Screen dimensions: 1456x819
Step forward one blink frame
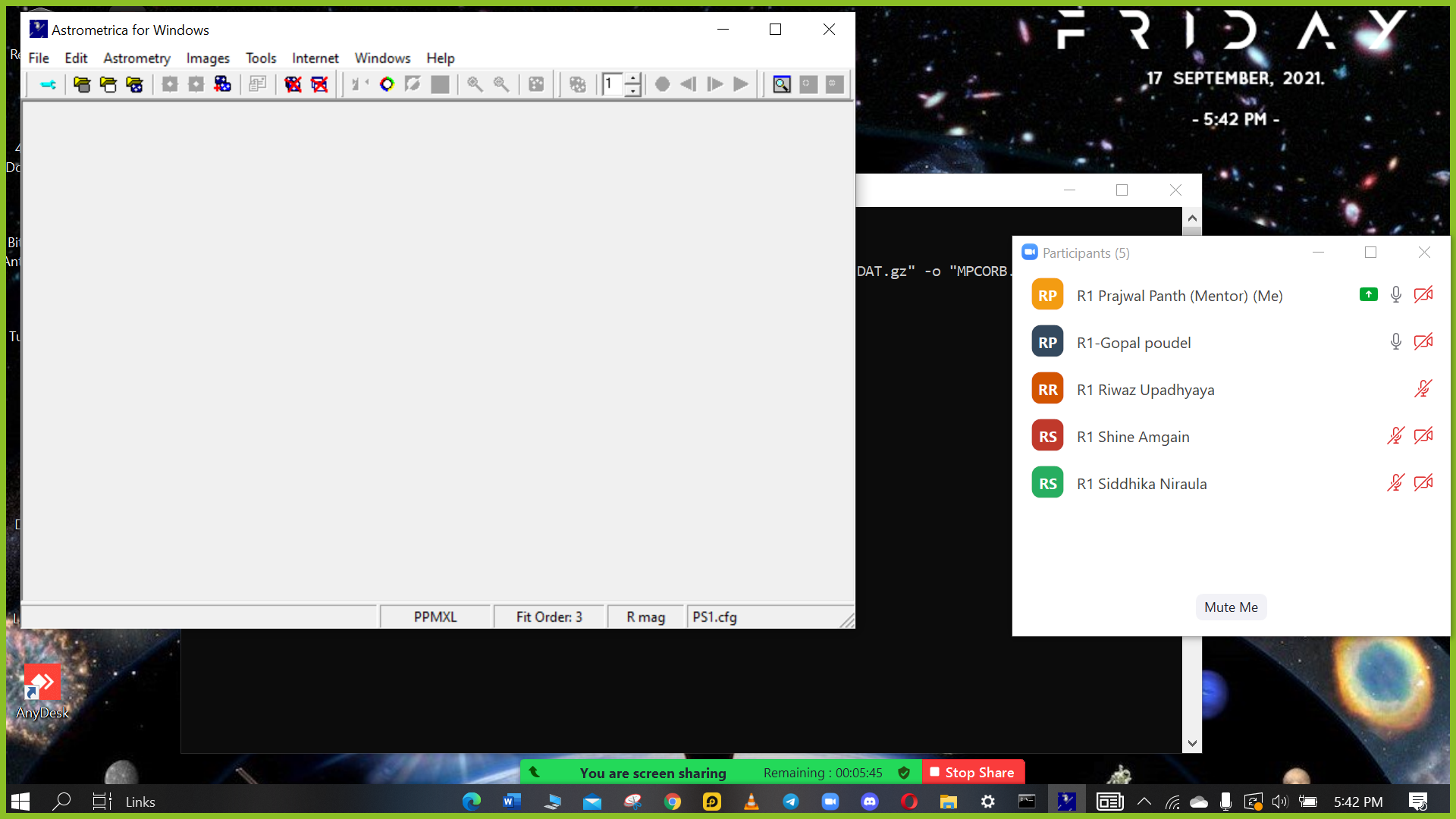714,84
